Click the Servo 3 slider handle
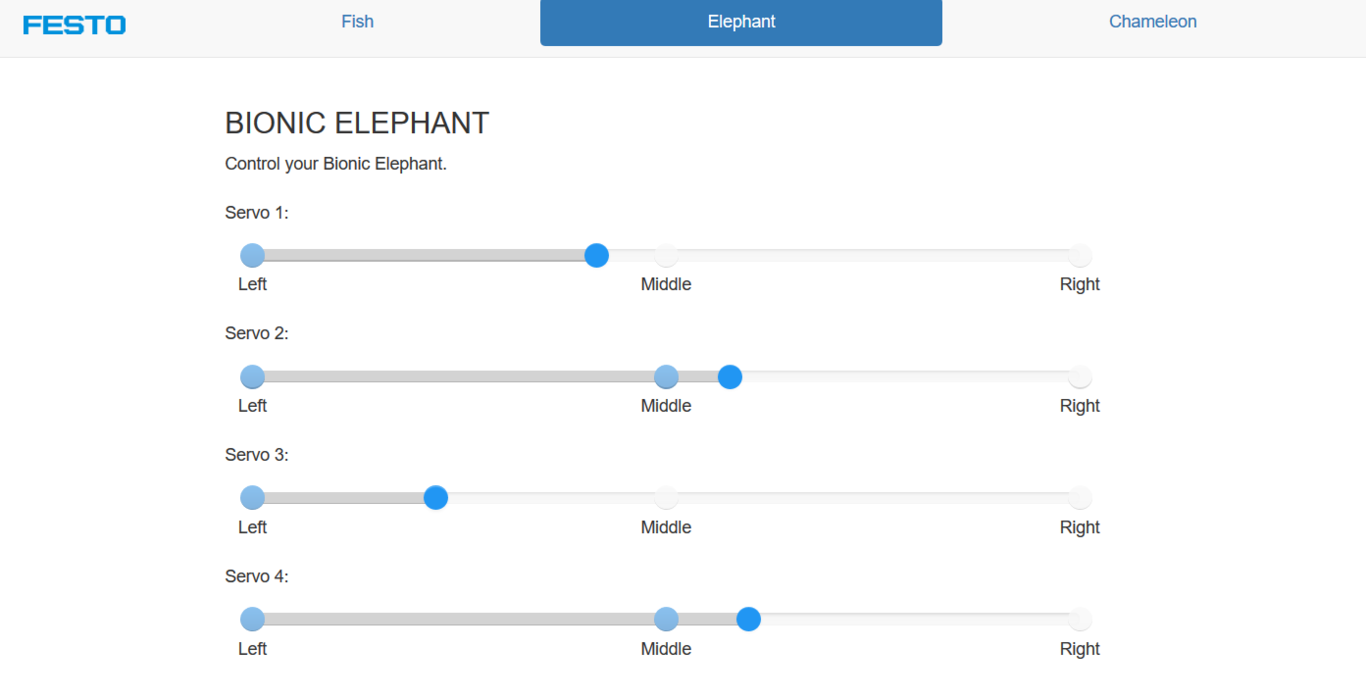Image resolution: width=1366 pixels, height=699 pixels. 436,498
